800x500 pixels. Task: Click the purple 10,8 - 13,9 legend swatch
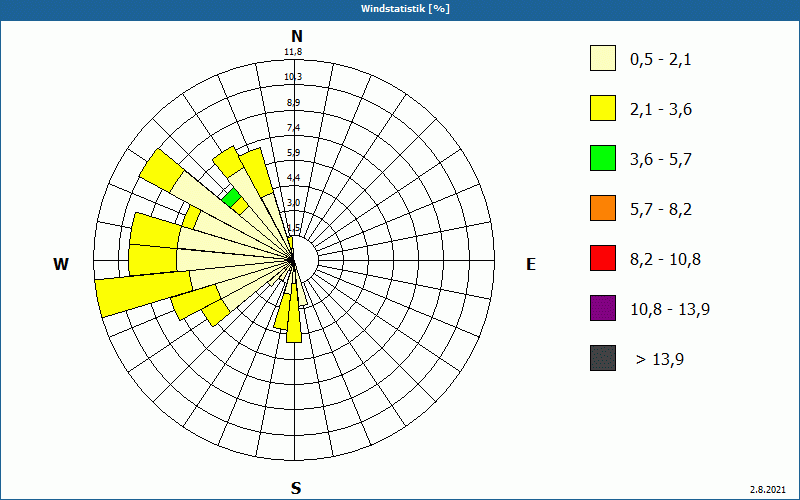coord(603,308)
